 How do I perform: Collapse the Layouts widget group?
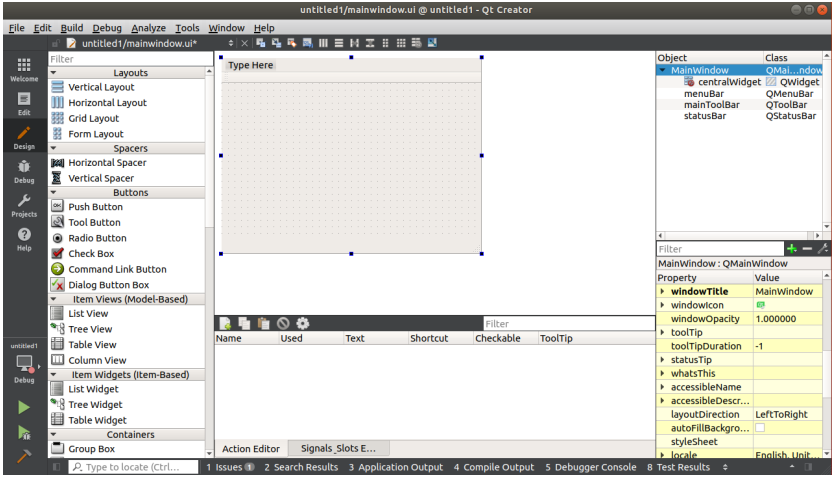(53, 72)
